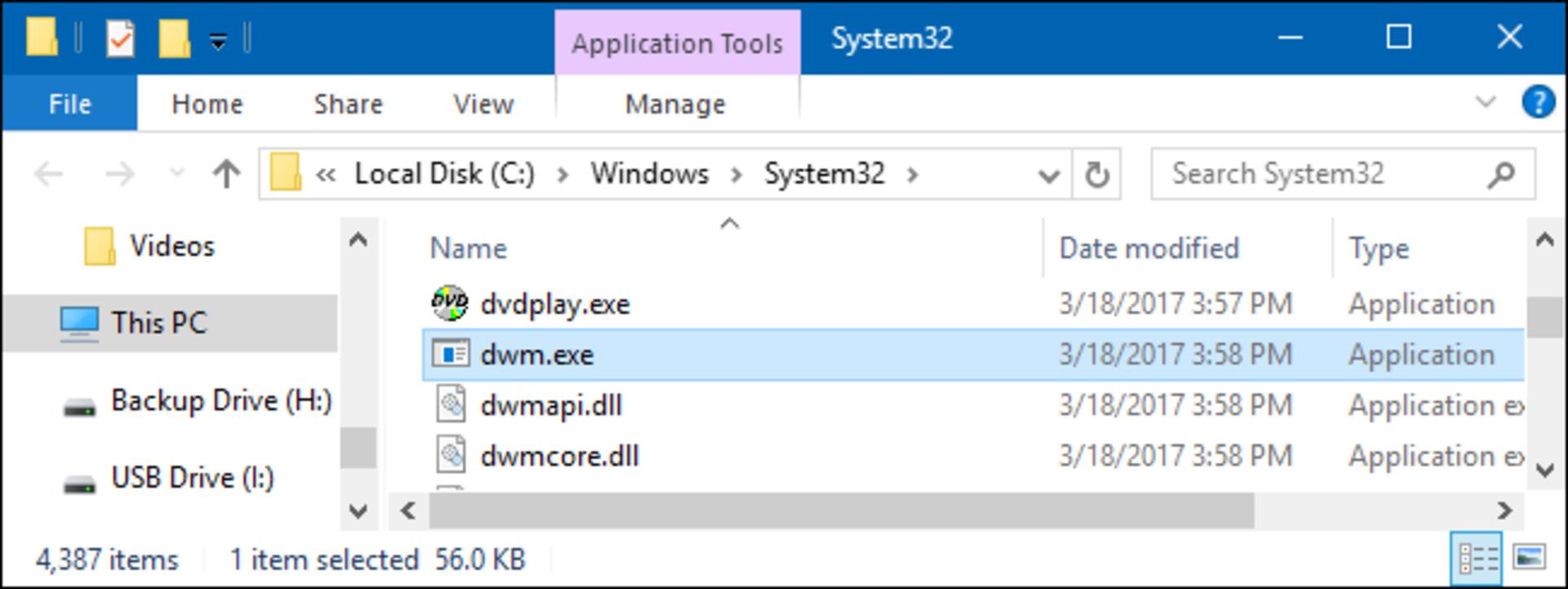Click the horizontal scrollbar thumb
Viewport: 1568px width, 589px height.
point(842,511)
